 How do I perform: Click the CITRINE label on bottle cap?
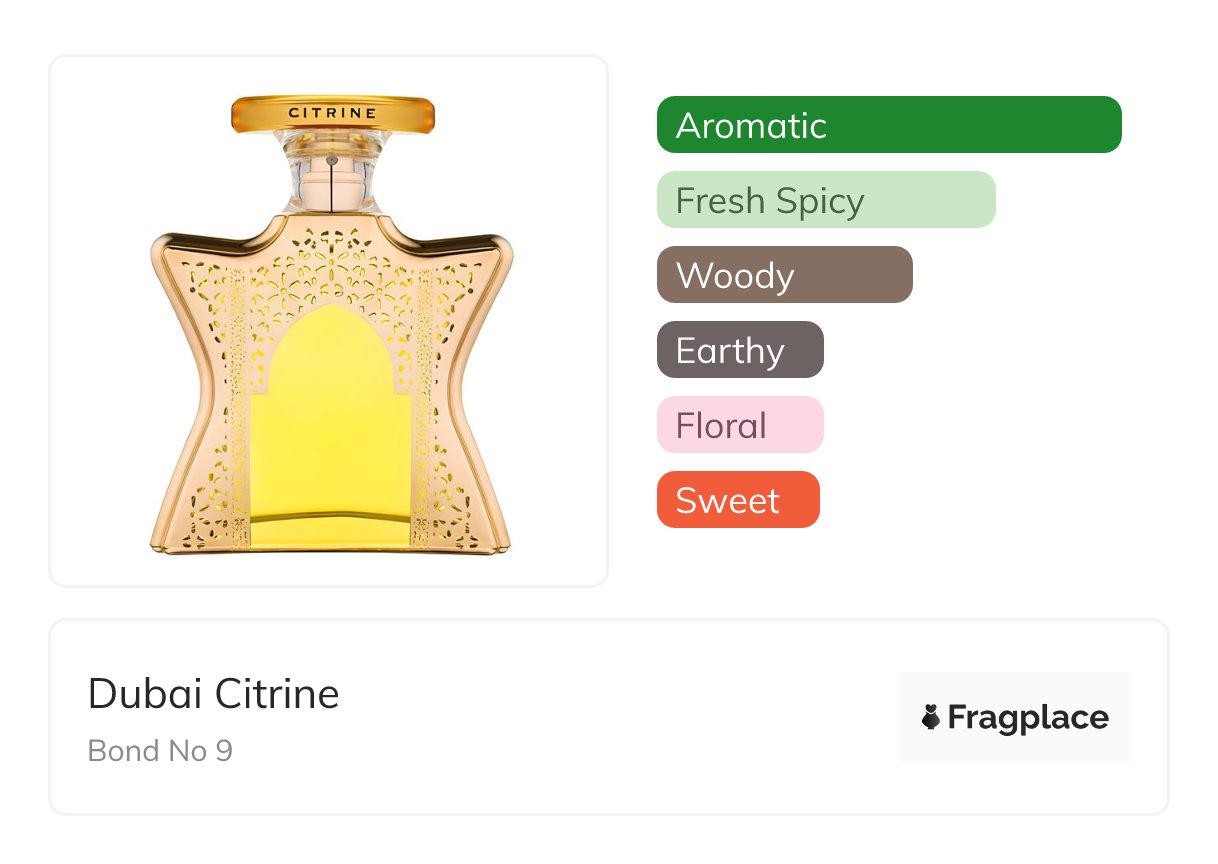coord(332,113)
